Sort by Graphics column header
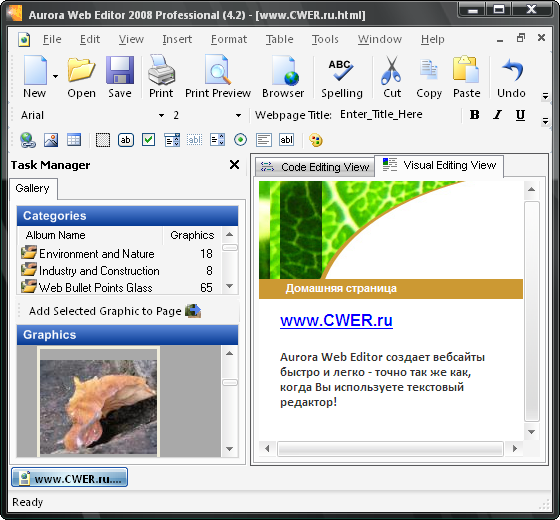Image resolution: width=560 pixels, height=520 pixels. [192, 235]
